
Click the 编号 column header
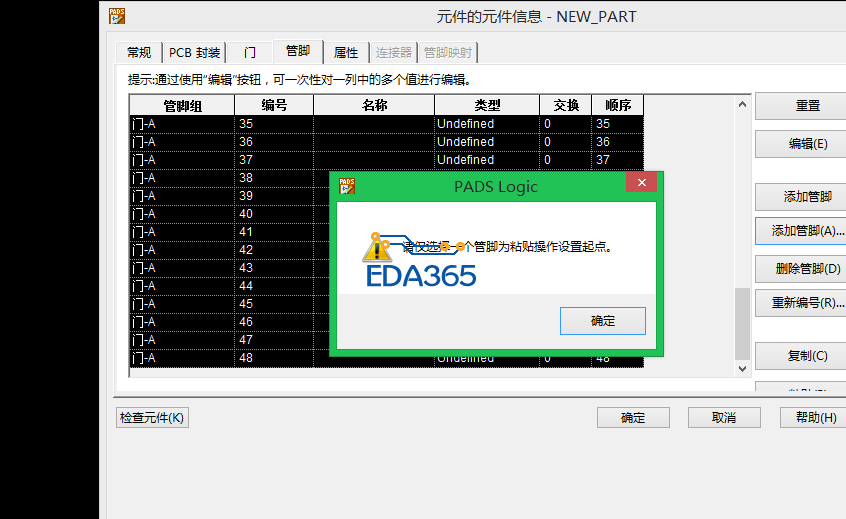pyautogui.click(x=274, y=106)
